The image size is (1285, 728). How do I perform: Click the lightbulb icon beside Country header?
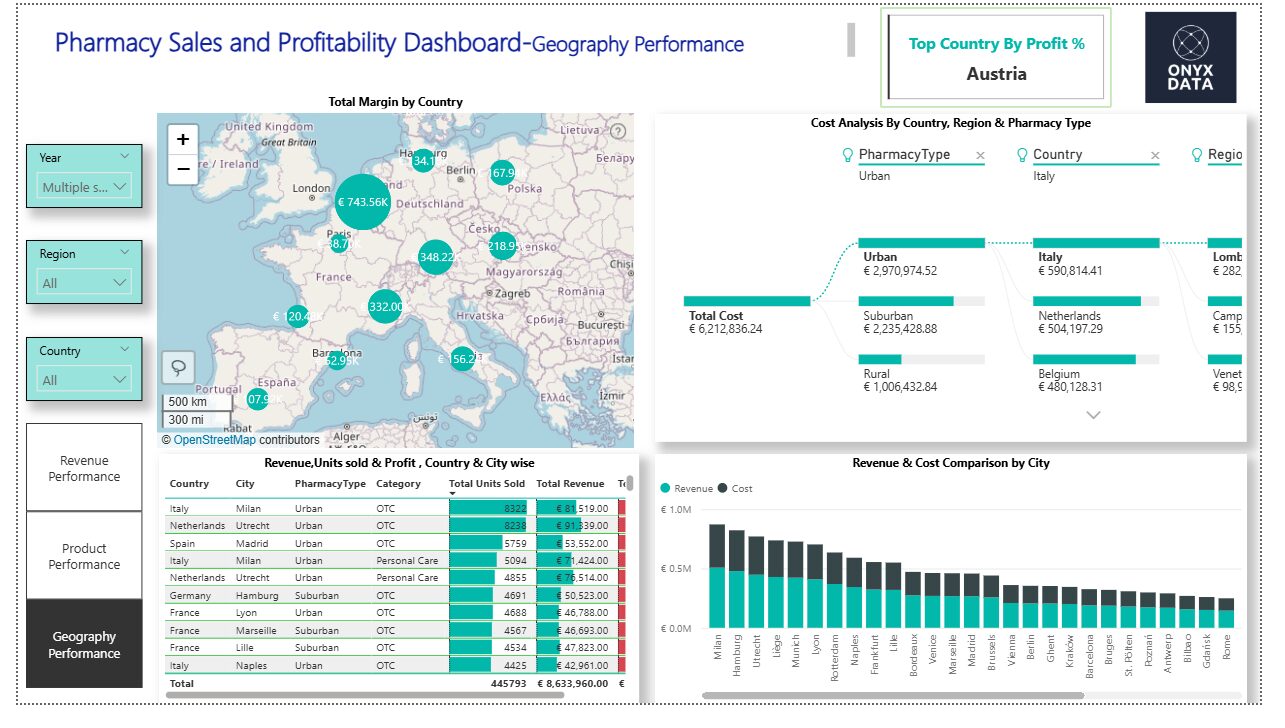(x=1022, y=155)
